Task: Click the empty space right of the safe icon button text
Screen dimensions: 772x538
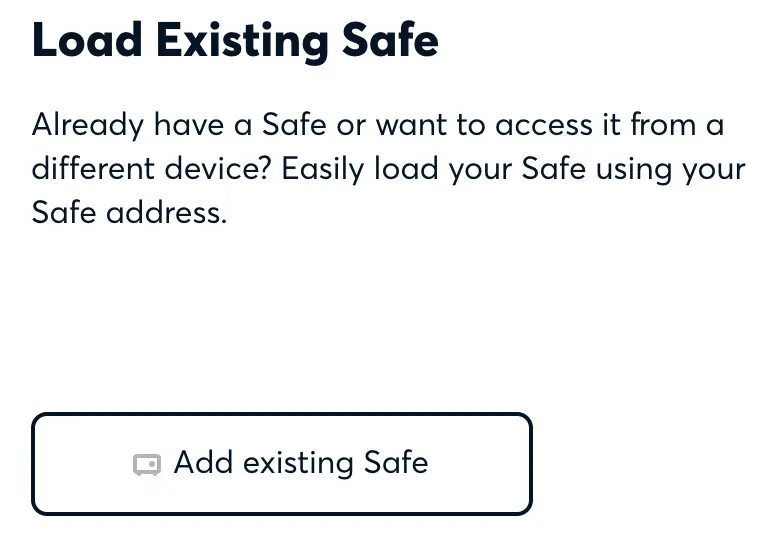Action: coord(480,464)
